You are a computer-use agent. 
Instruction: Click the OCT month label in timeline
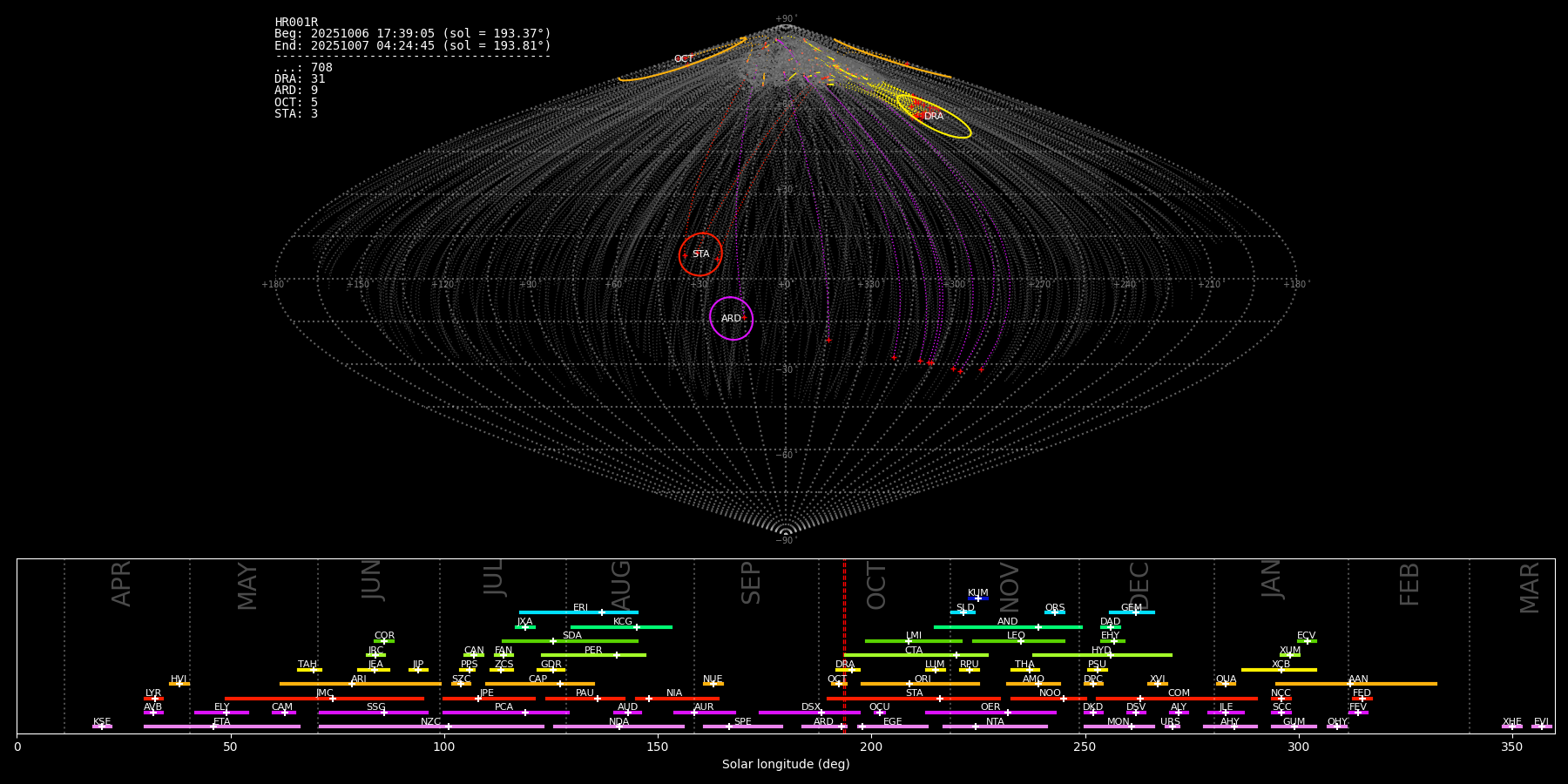(x=876, y=585)
